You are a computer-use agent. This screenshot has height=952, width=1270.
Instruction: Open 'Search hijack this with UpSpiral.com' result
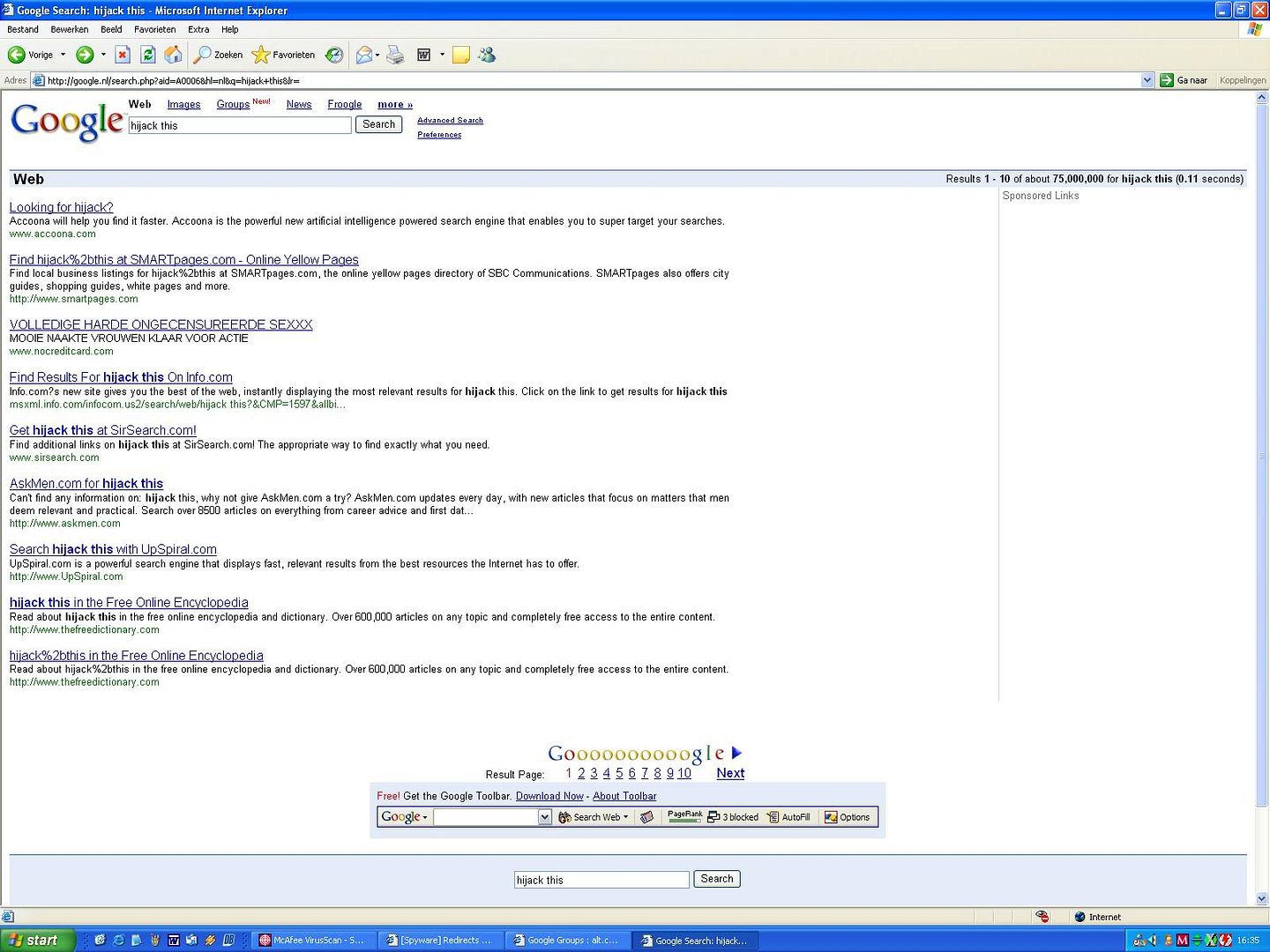[113, 549]
